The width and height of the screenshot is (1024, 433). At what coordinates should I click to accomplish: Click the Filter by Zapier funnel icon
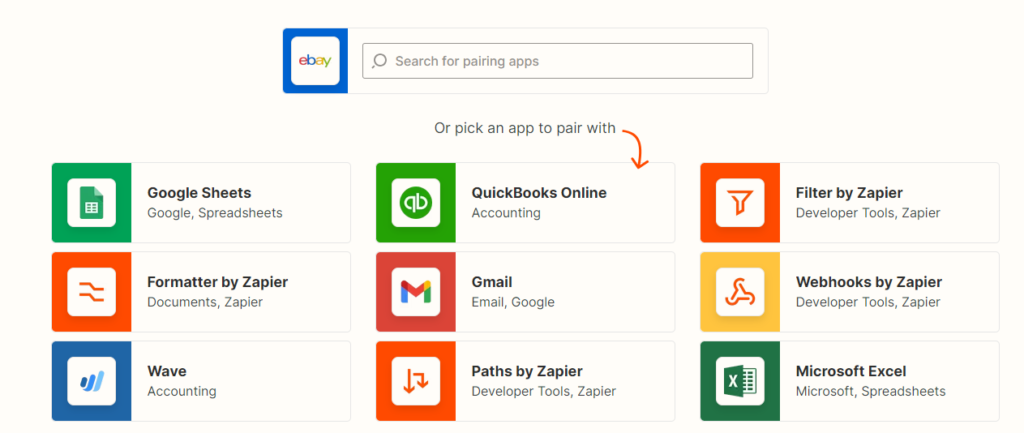pyautogui.click(x=740, y=203)
